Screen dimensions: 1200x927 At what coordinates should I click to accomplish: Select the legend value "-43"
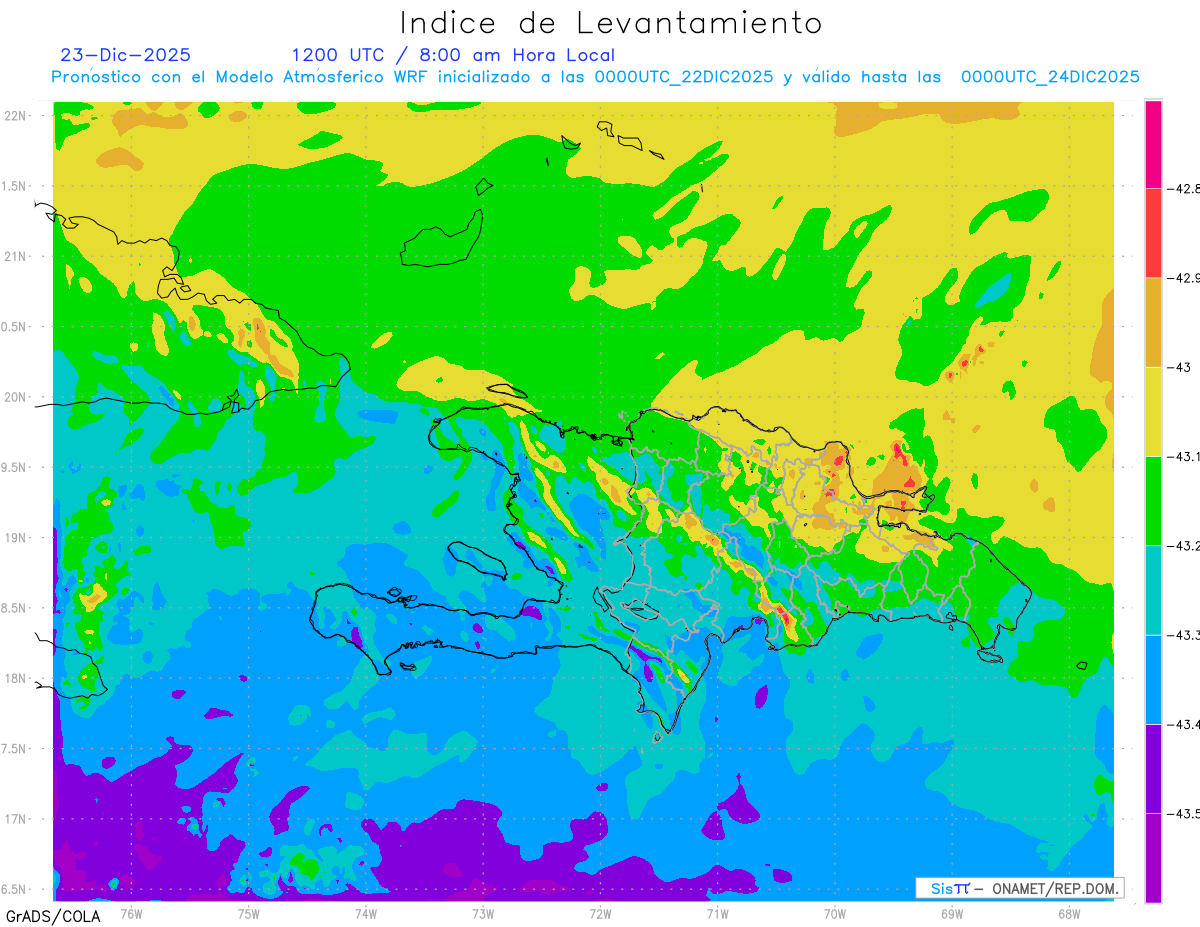1179,367
